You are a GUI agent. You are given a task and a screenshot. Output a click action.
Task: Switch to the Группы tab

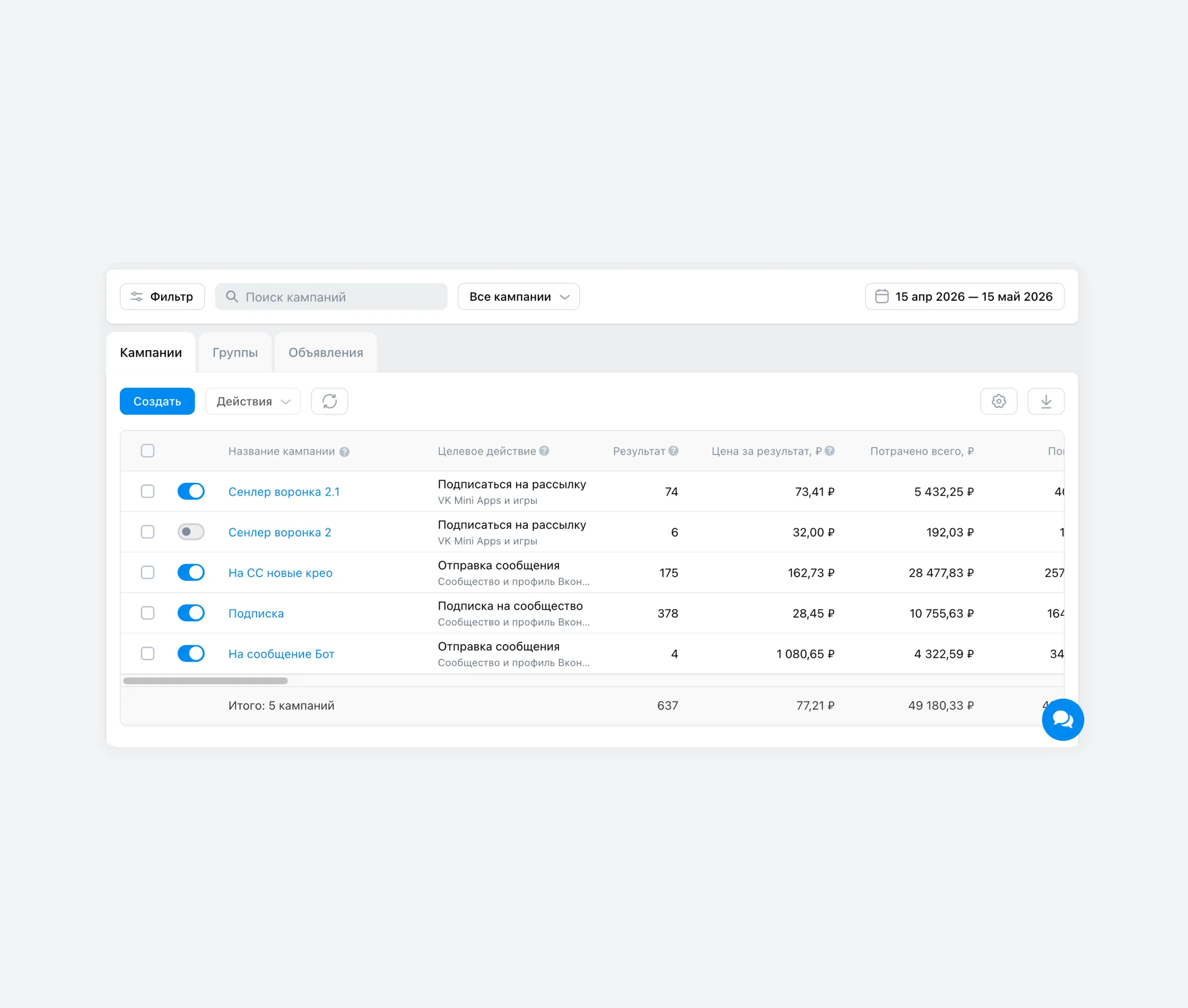[x=235, y=353]
